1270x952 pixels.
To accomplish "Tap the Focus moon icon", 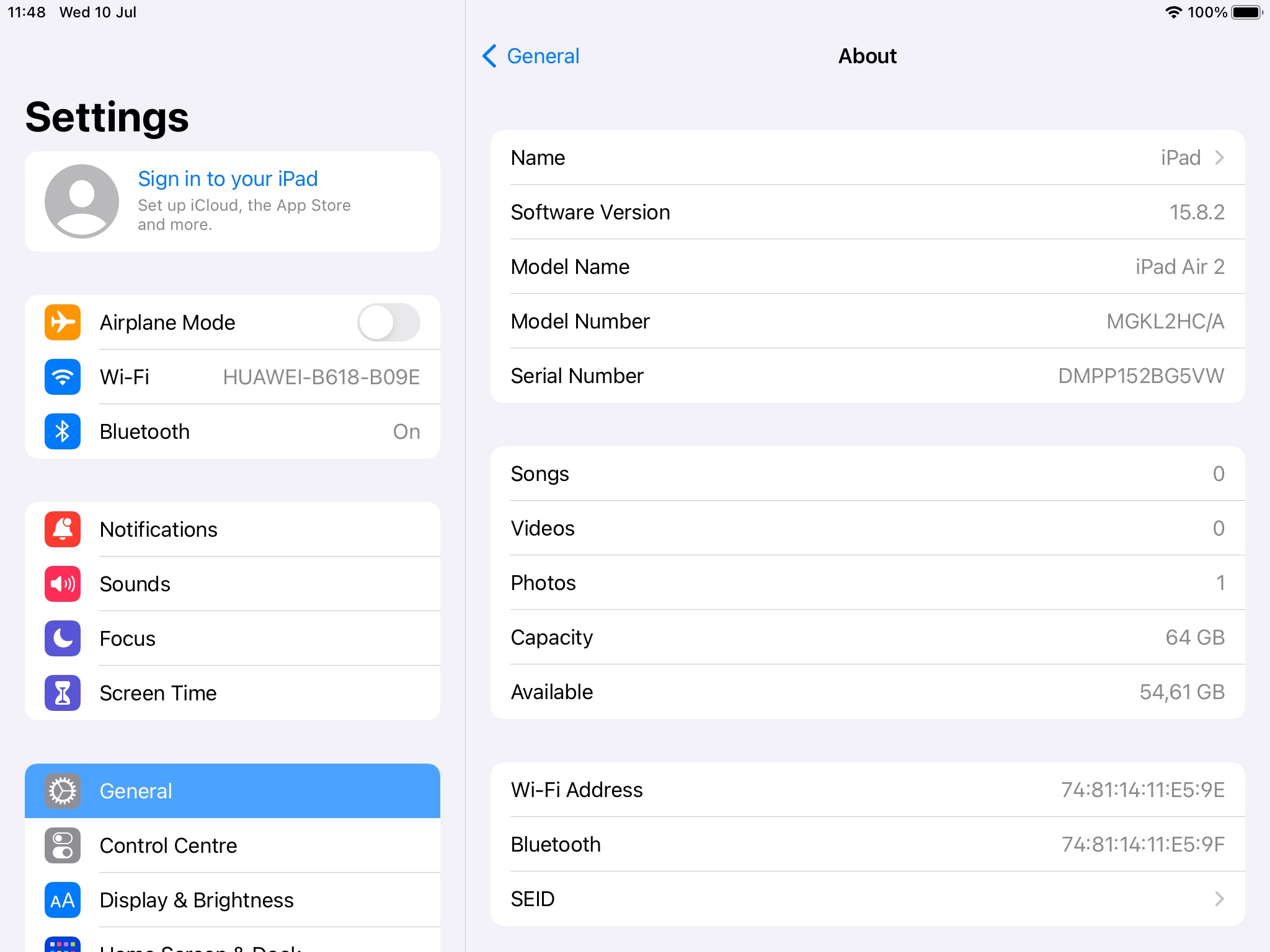I will 63,638.
